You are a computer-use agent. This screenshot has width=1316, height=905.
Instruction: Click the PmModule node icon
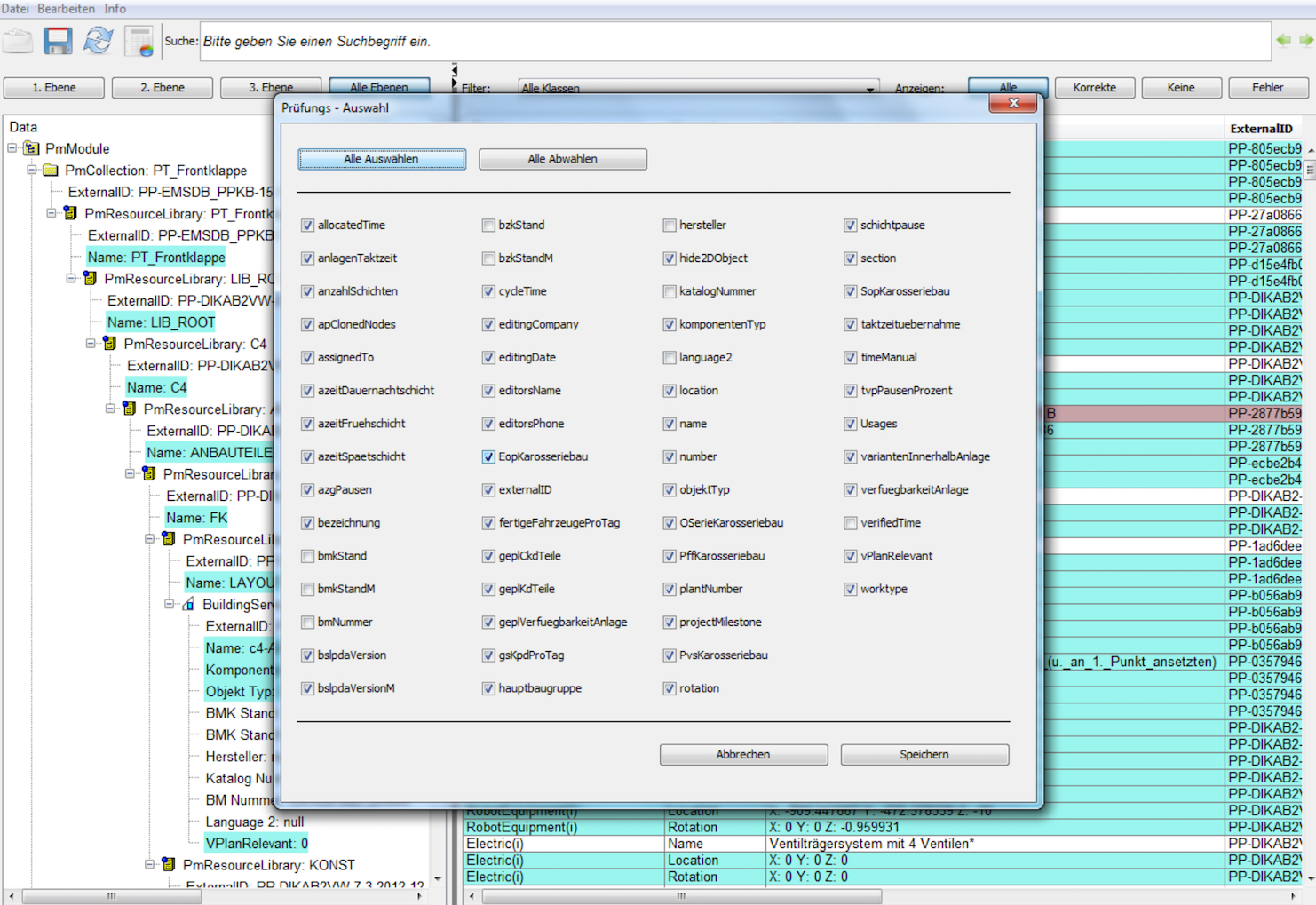[x=31, y=148]
